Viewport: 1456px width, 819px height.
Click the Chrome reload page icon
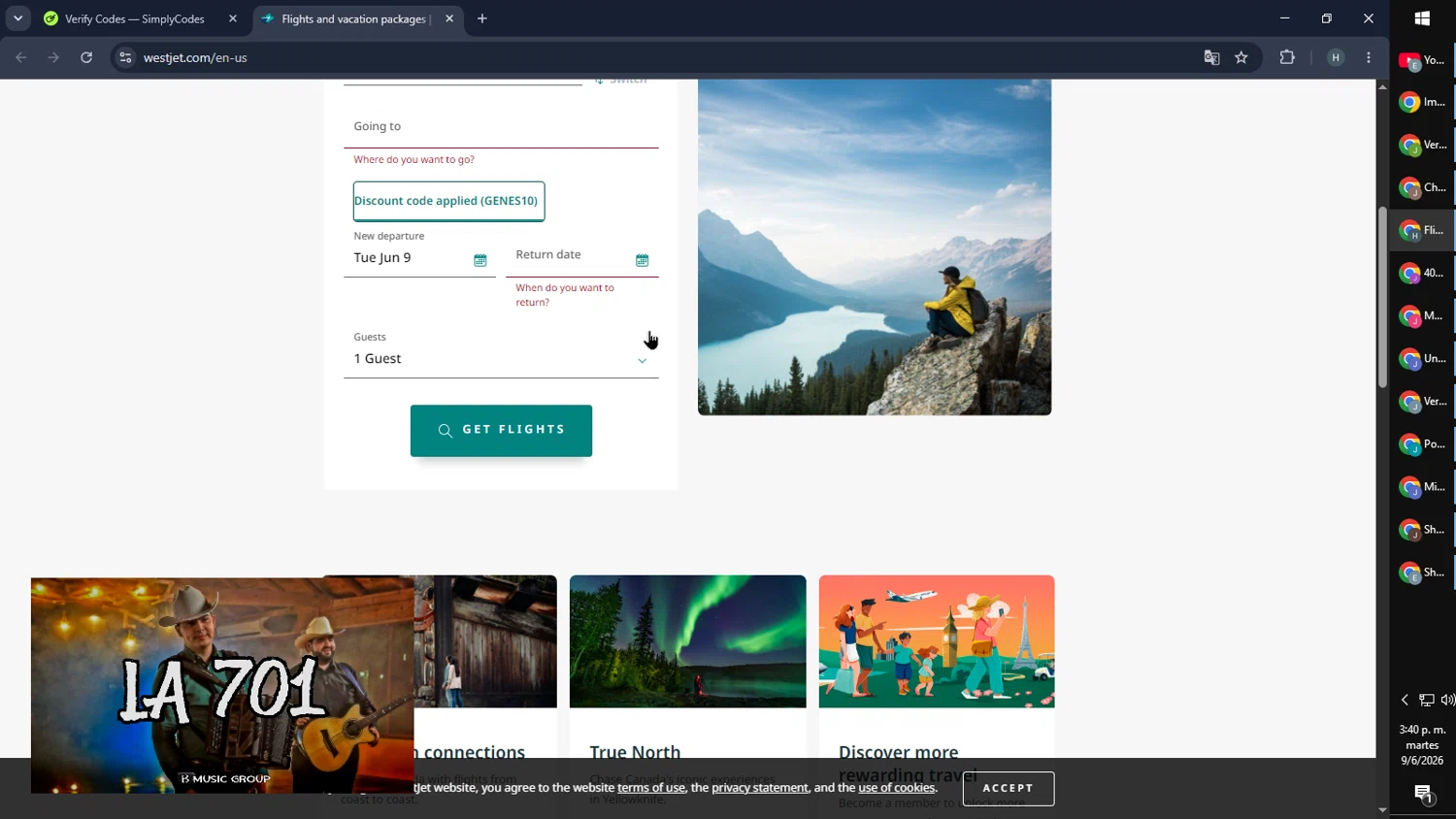pos(86,57)
